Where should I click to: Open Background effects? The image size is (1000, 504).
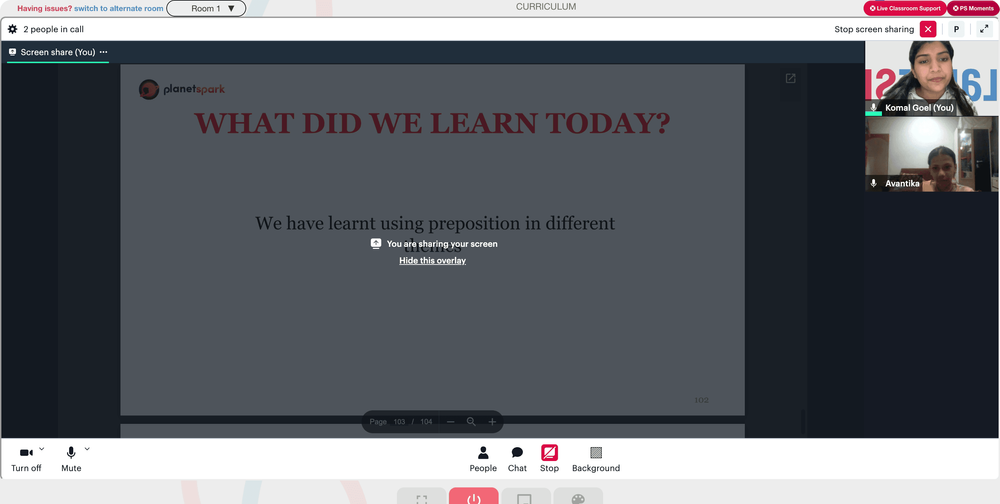coord(596,459)
